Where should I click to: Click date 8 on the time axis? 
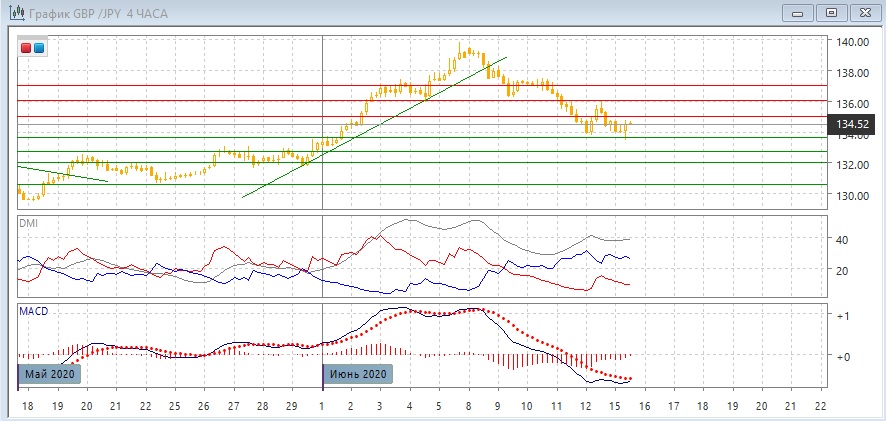point(468,406)
